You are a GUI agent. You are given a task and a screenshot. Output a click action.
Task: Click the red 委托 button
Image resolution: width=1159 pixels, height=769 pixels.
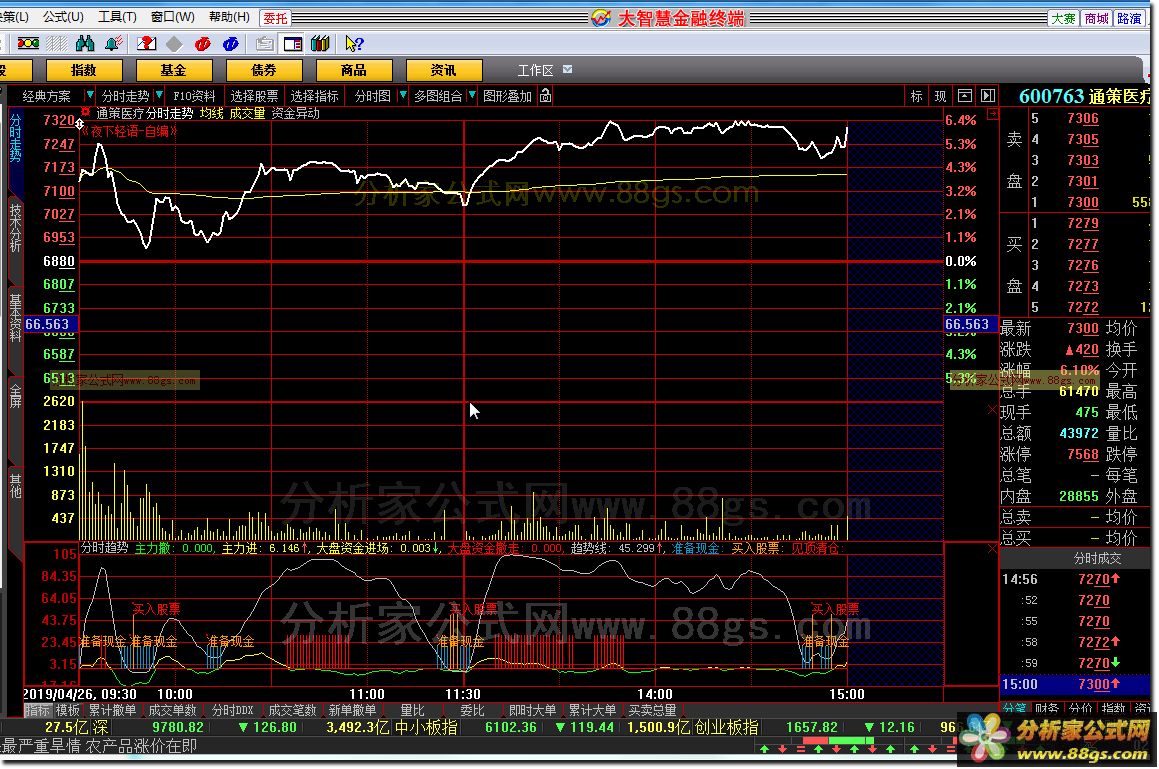(275, 18)
